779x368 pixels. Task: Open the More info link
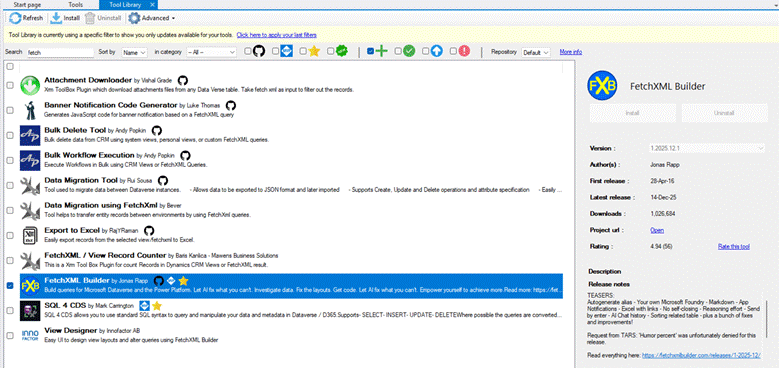[x=571, y=52]
